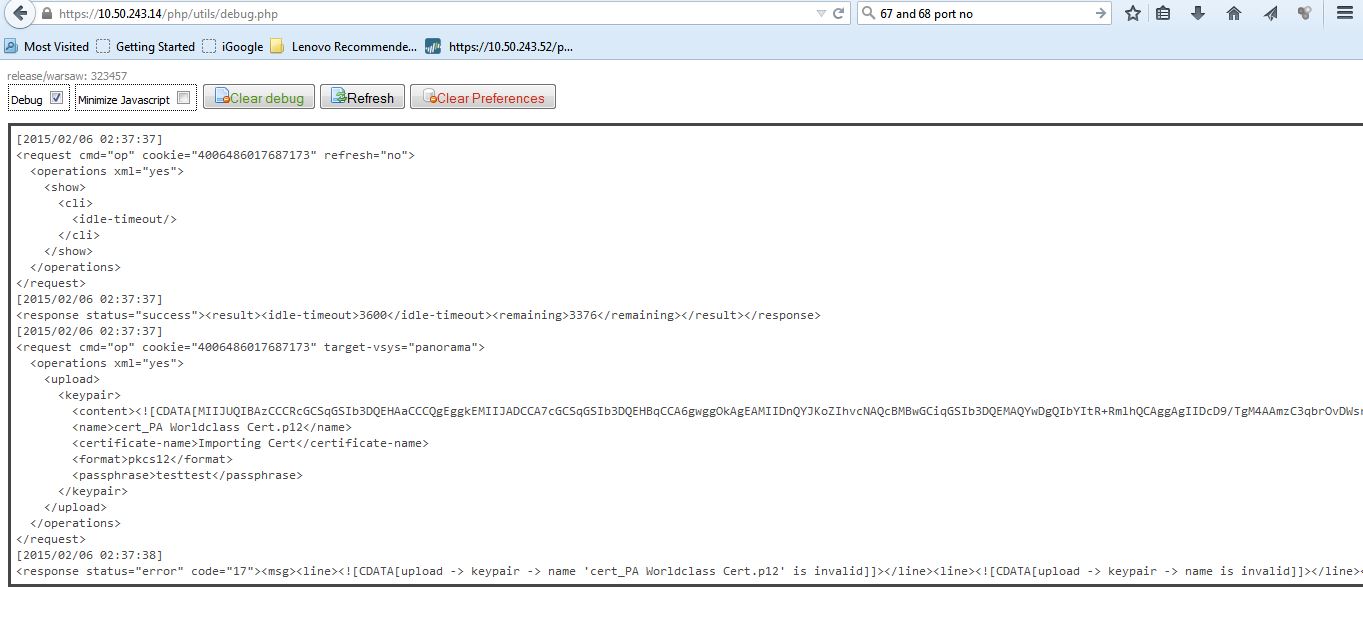1363x624 pixels.
Task: Open the Getting Started bookmark
Action: coord(146,46)
